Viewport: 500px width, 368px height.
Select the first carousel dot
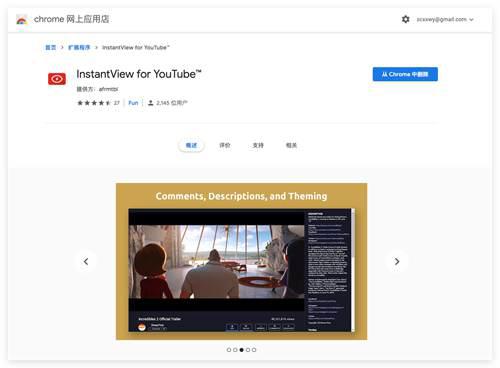[x=229, y=350]
